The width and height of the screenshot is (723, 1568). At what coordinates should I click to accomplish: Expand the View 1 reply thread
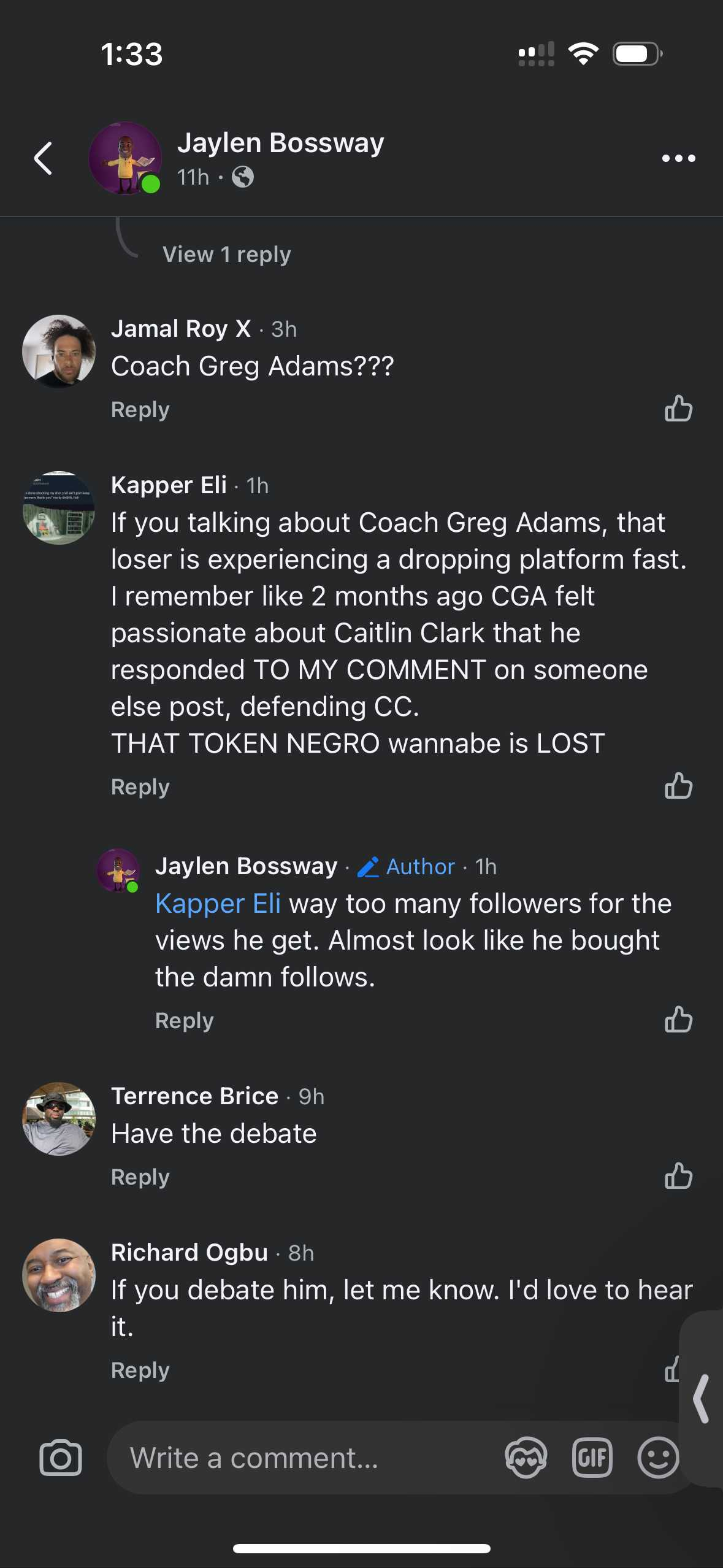tap(226, 254)
